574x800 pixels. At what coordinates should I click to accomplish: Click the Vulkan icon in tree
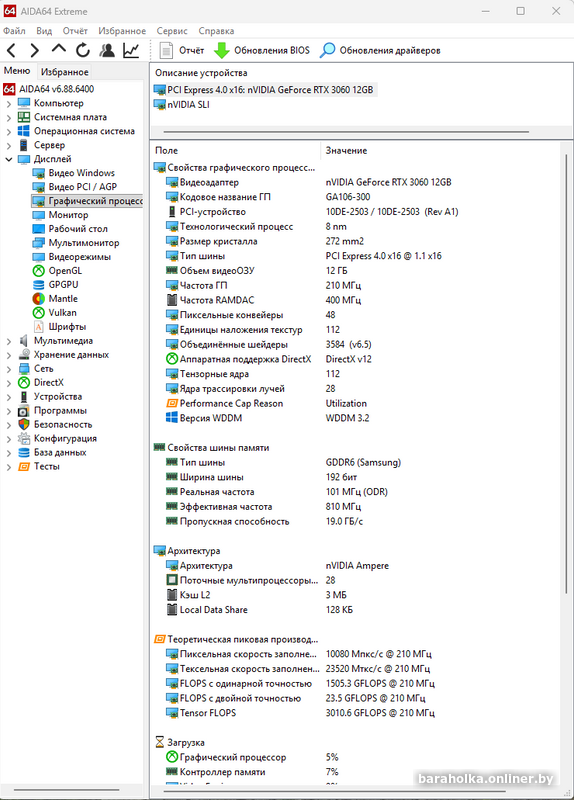(x=38, y=313)
